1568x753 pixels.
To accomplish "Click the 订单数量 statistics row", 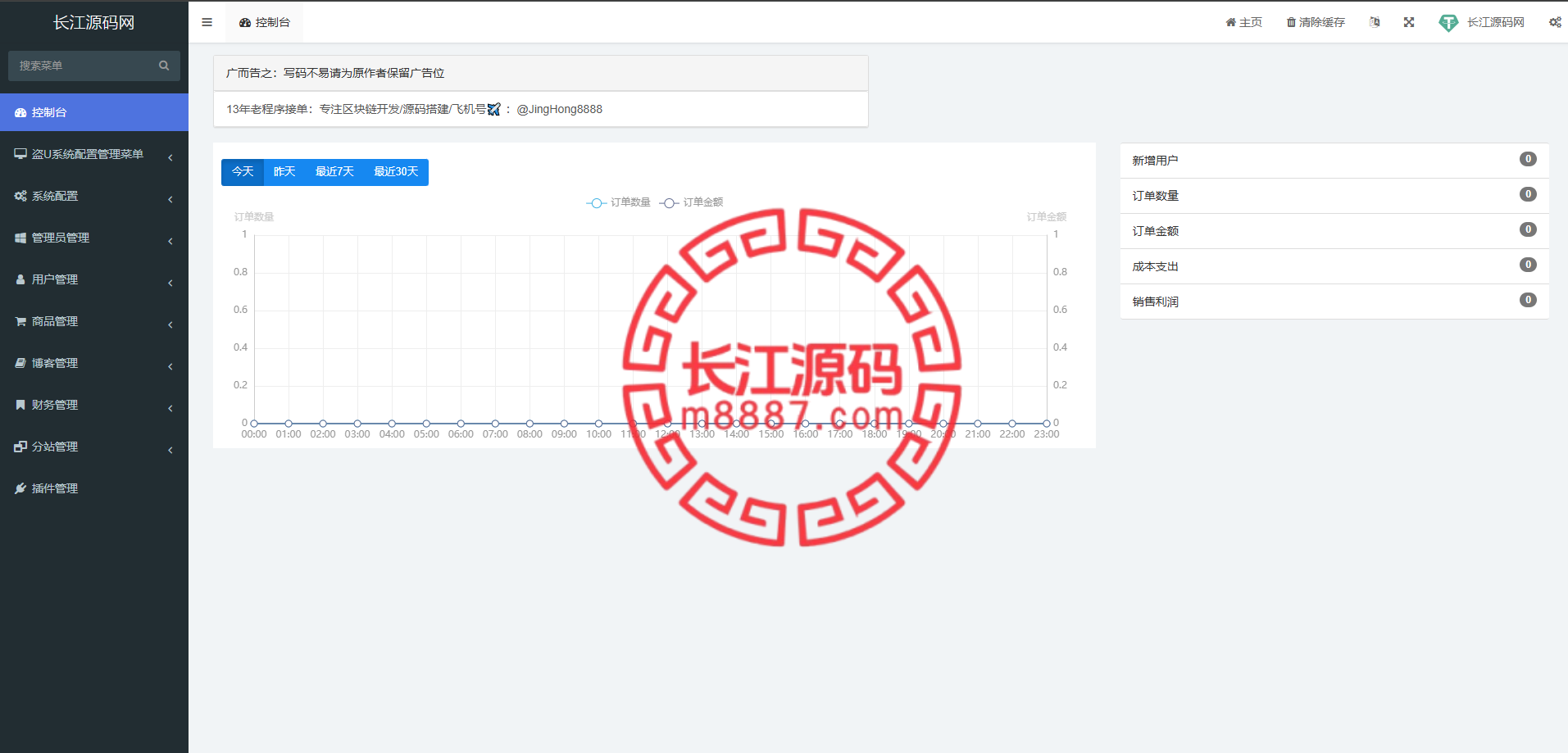I will pyautogui.click(x=1334, y=196).
